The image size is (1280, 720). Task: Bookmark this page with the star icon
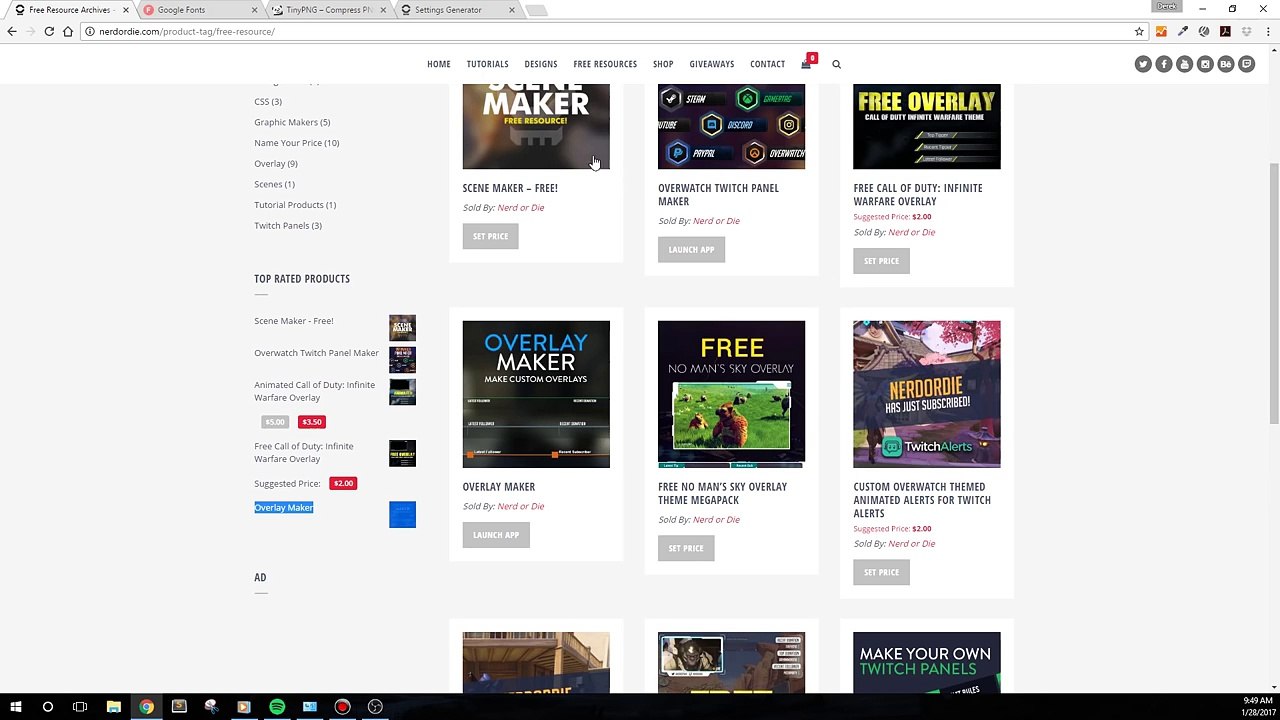coord(1139,31)
